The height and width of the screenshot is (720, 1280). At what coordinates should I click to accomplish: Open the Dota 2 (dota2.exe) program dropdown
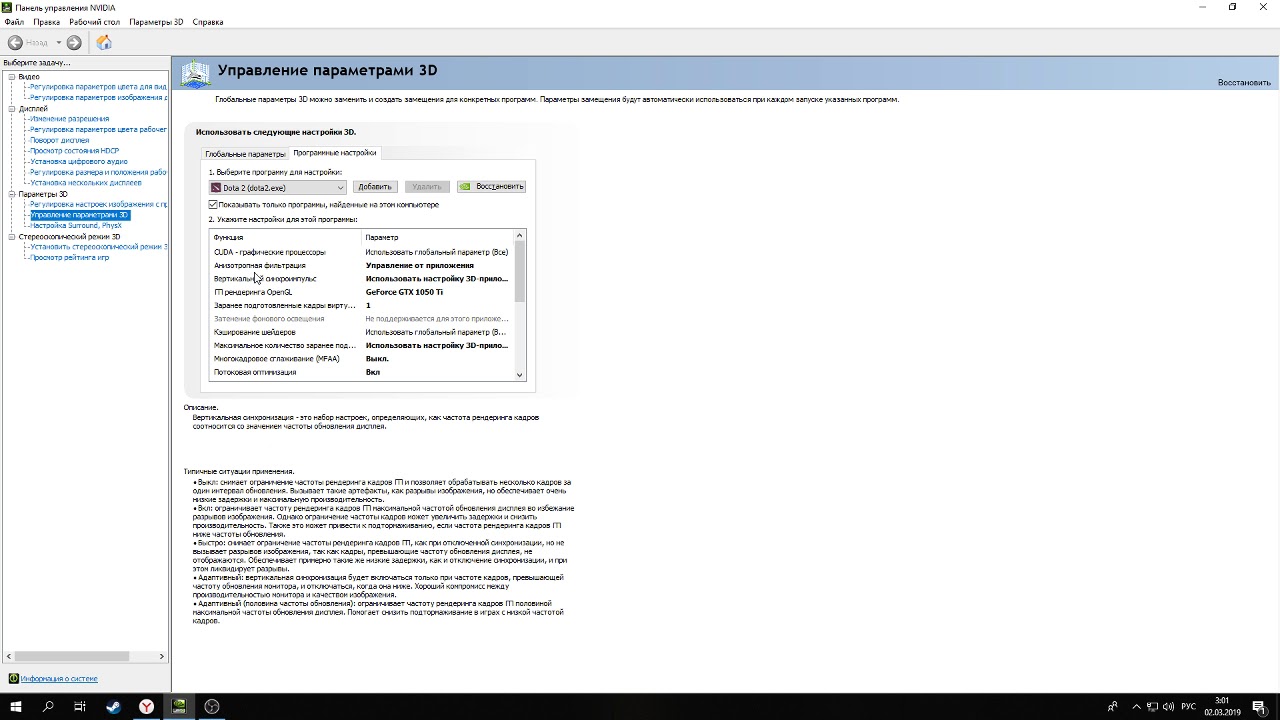tap(278, 187)
